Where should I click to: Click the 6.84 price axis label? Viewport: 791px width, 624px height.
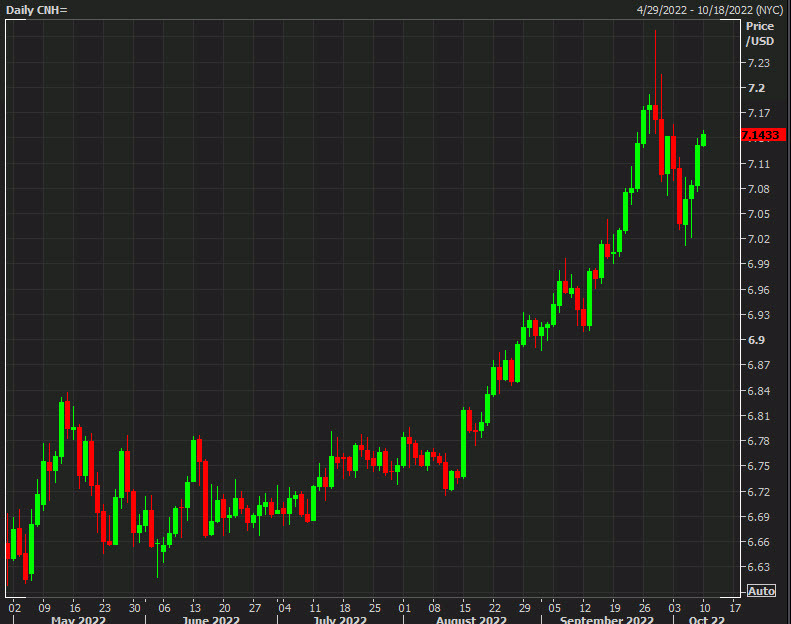(x=759, y=391)
